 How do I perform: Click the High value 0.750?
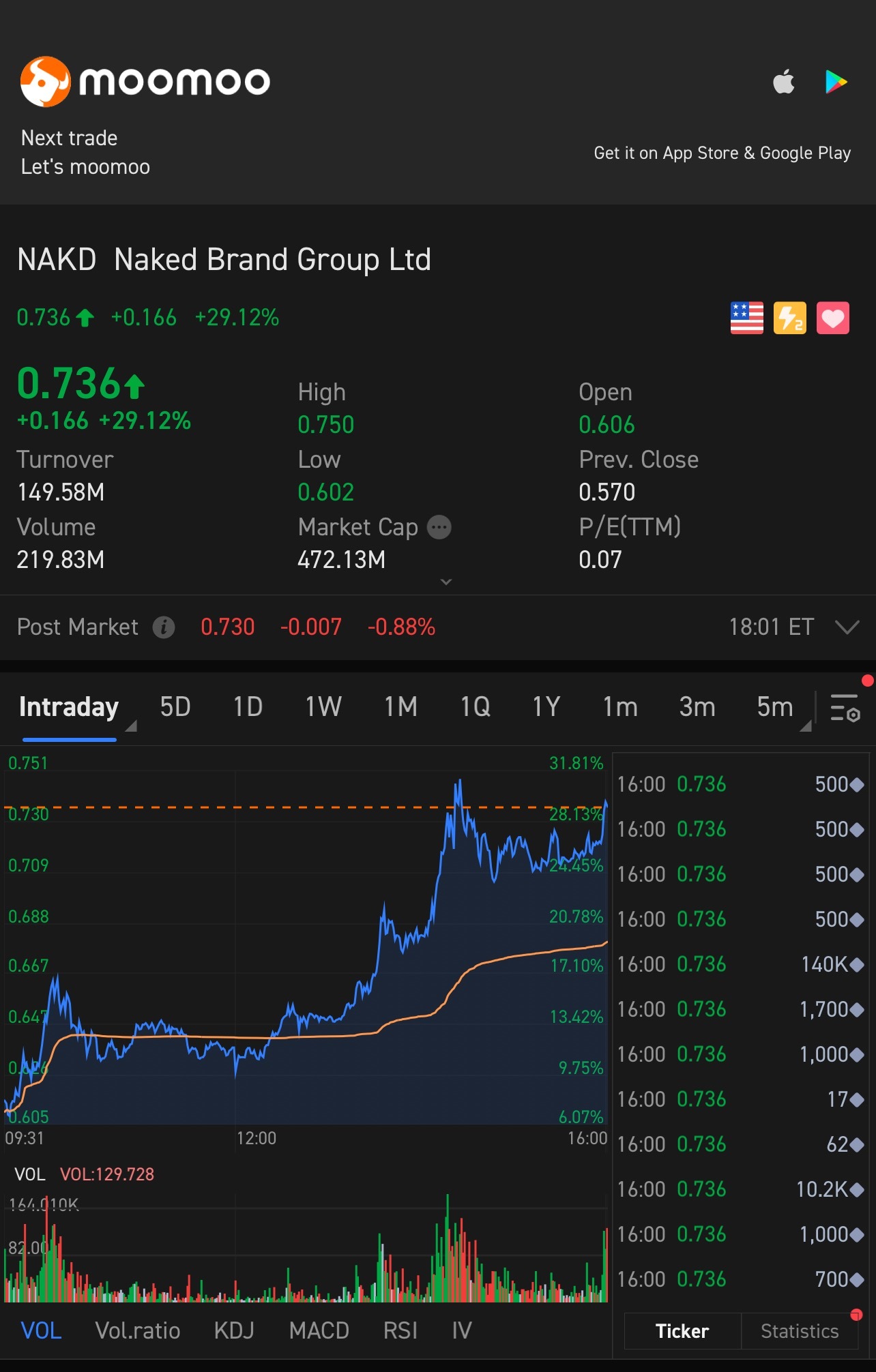pos(326,425)
